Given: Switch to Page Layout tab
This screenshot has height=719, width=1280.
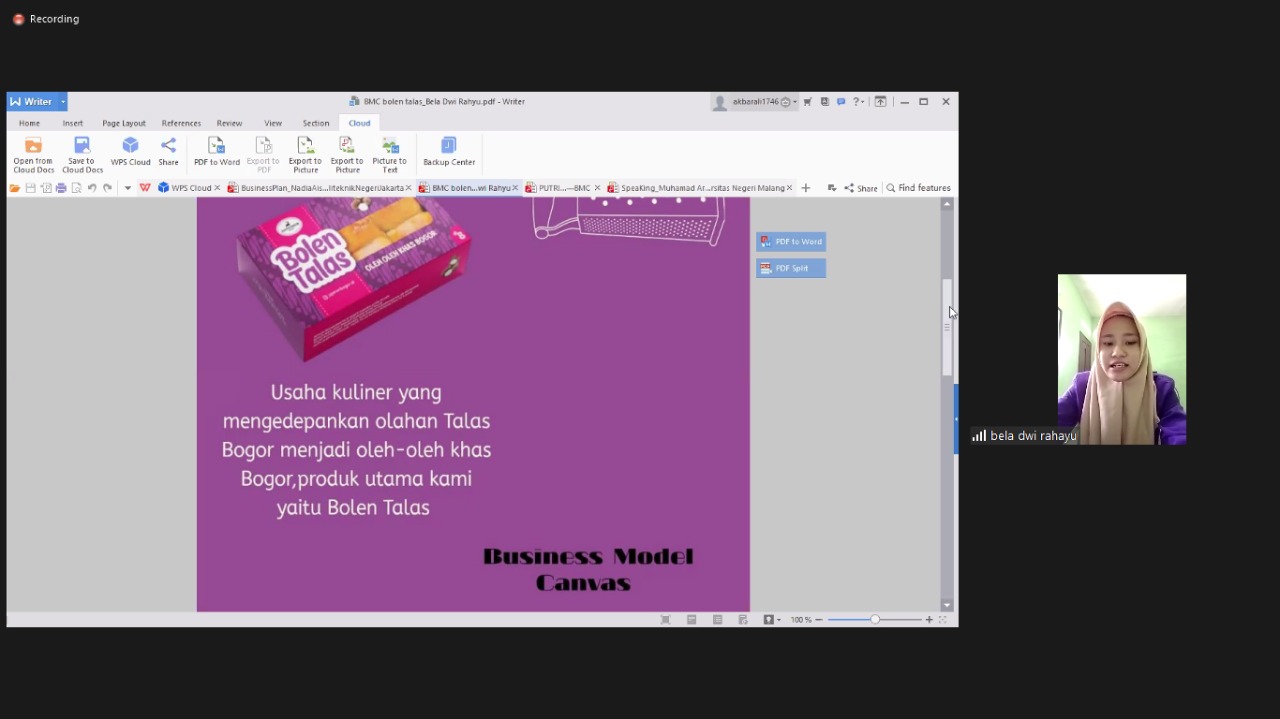Looking at the screenshot, I should coord(124,123).
